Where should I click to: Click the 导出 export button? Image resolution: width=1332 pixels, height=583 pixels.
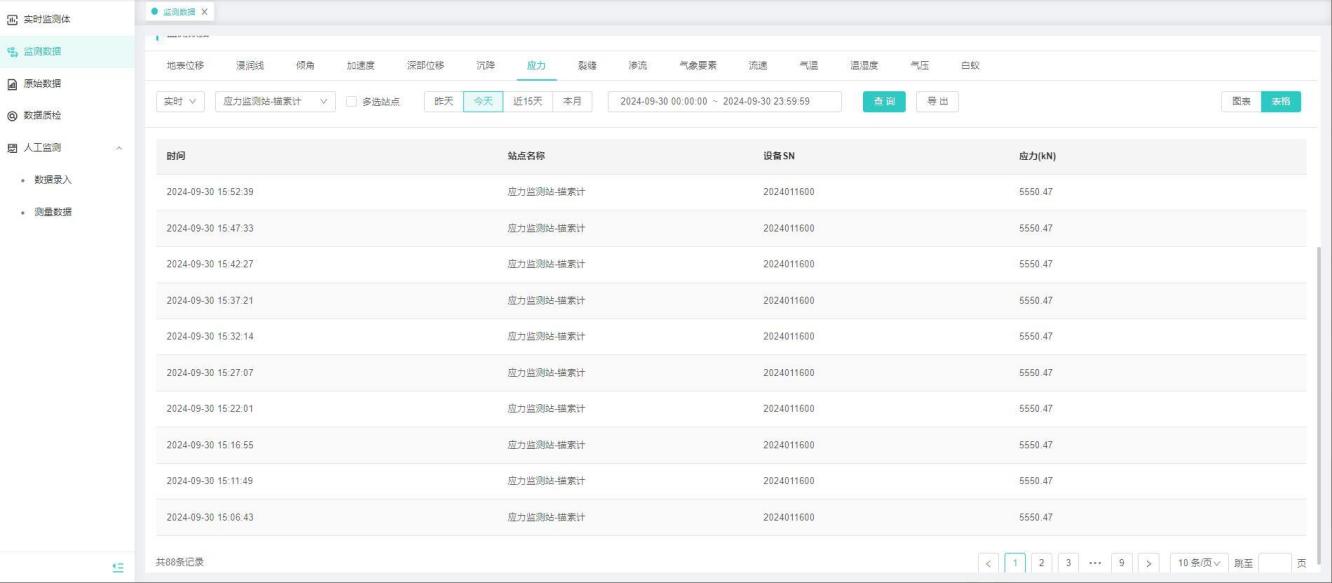[937, 102]
